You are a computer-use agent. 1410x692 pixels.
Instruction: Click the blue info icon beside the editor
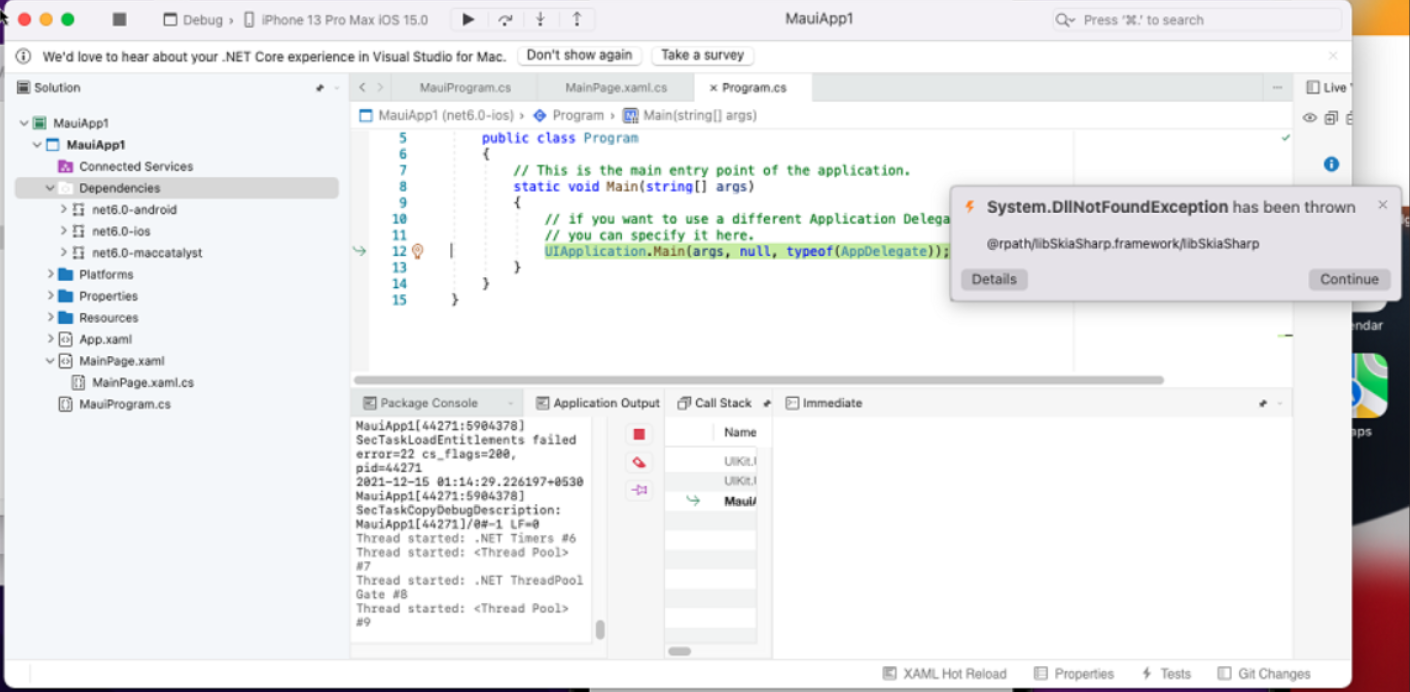coord(1331,163)
